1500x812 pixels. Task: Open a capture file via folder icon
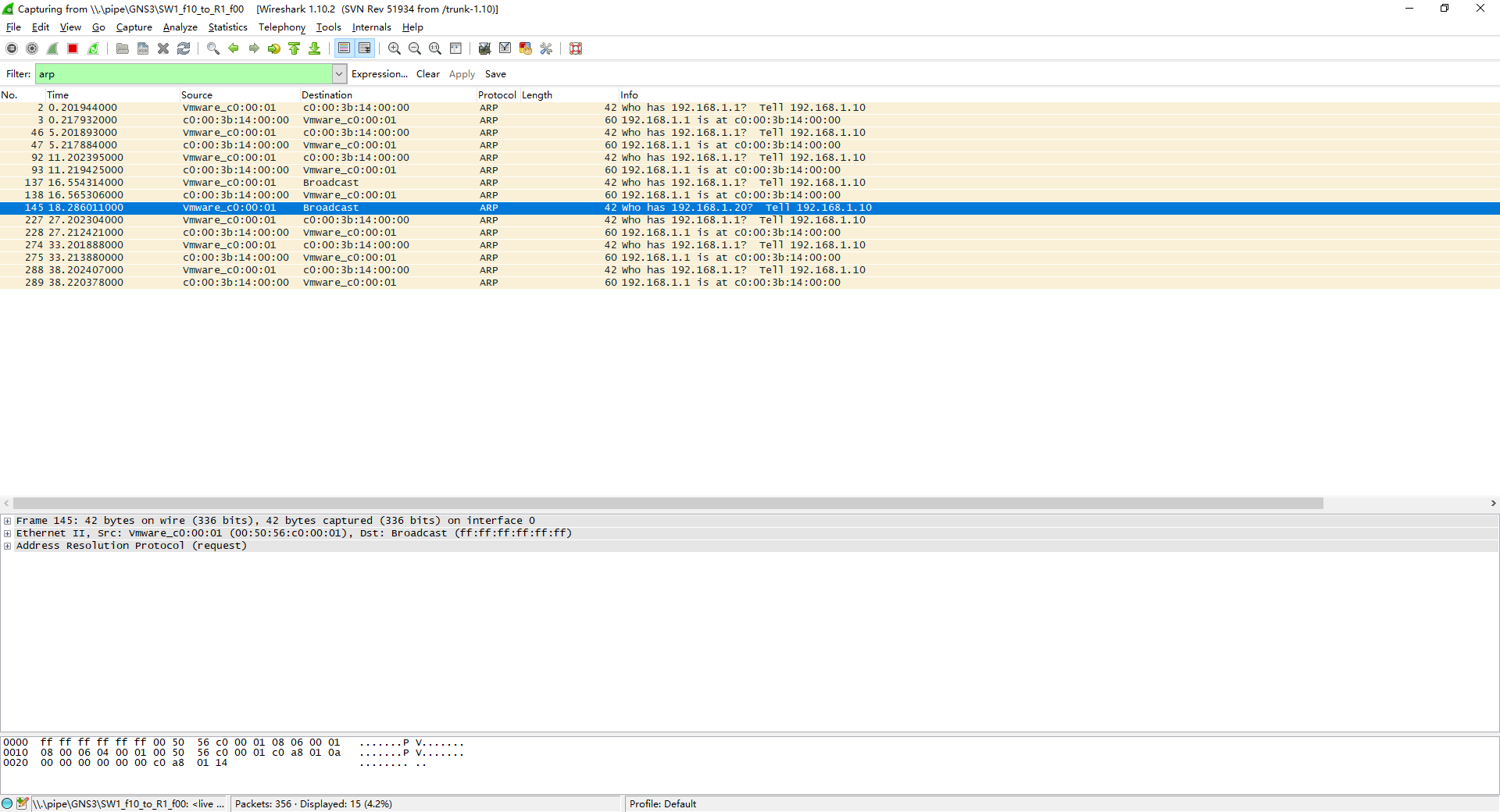tap(123, 48)
